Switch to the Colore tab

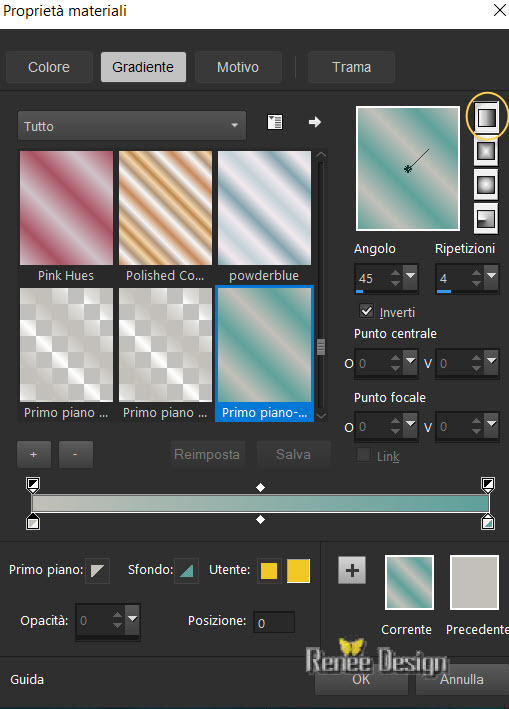point(49,67)
